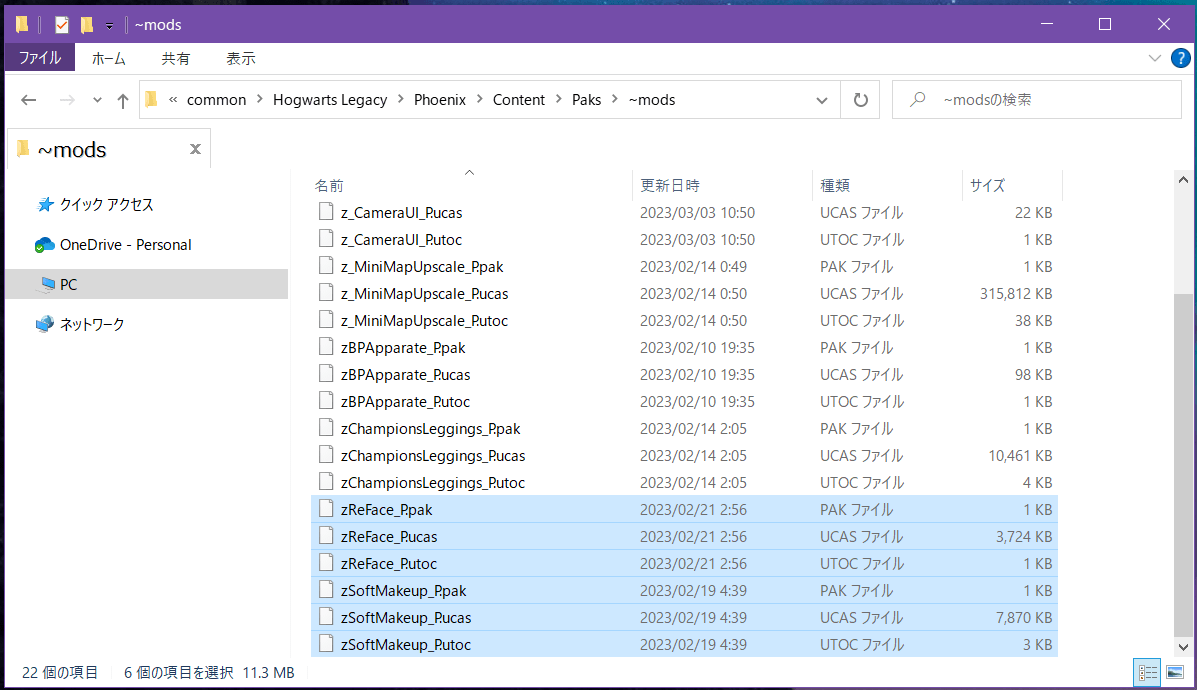1197x690 pixels.
Task: Expand subfolders after Phoenix breadcrumb
Action: 480,99
